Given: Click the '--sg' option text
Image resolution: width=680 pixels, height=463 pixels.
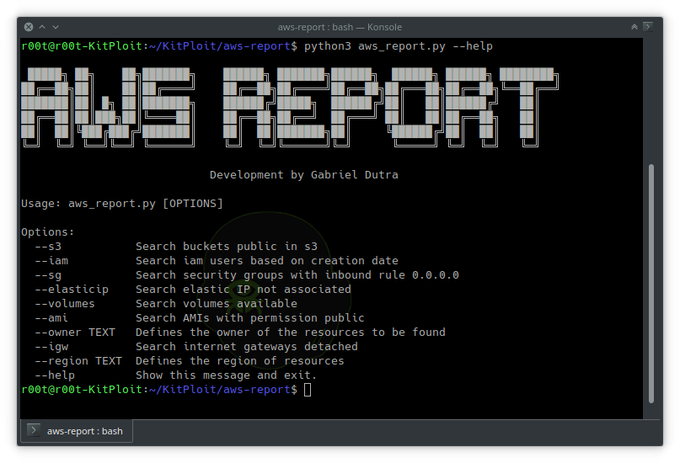Looking at the screenshot, I should [x=48, y=275].
